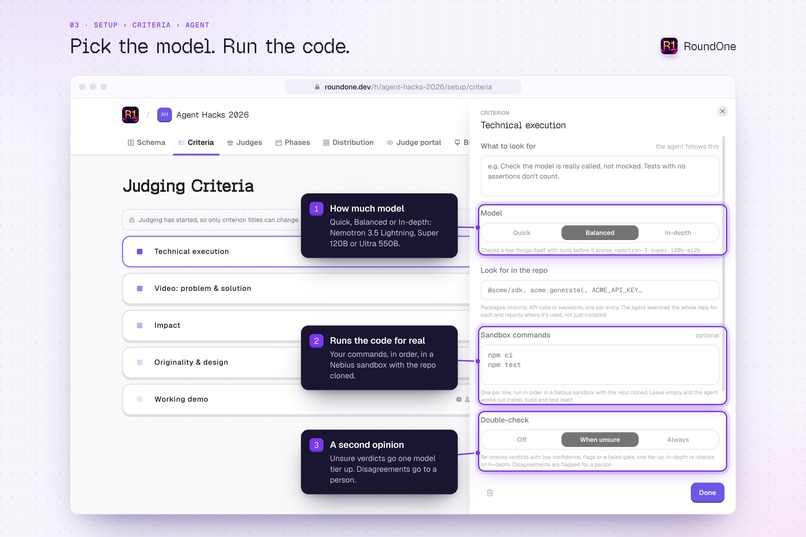Open the Technical execution criterion row
This screenshot has width=806, height=537.
click(x=296, y=251)
